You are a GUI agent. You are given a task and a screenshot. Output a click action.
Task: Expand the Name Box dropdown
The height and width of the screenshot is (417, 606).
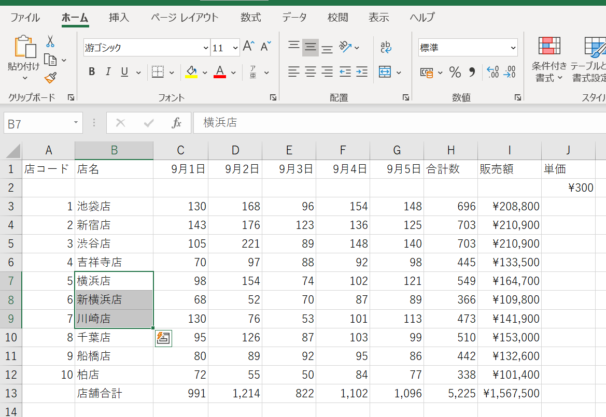(76, 123)
